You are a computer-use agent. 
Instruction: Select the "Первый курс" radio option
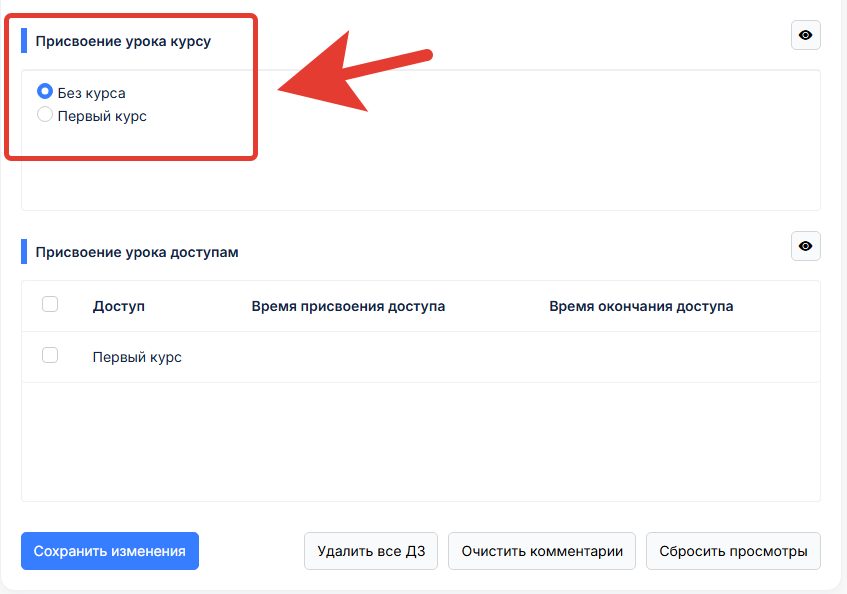45,114
